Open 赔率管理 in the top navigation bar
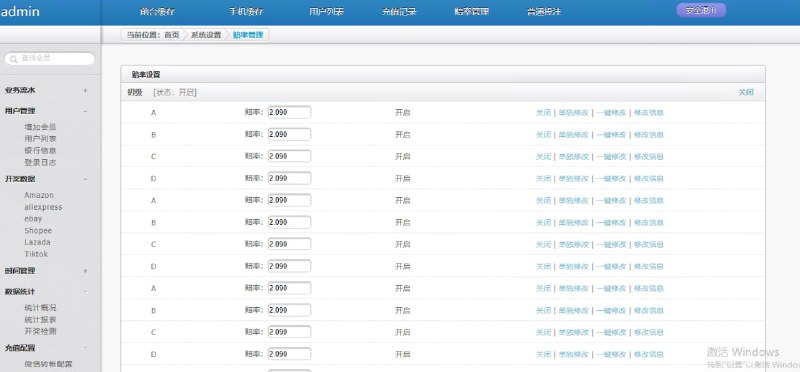The width and height of the screenshot is (800, 372). 472,12
